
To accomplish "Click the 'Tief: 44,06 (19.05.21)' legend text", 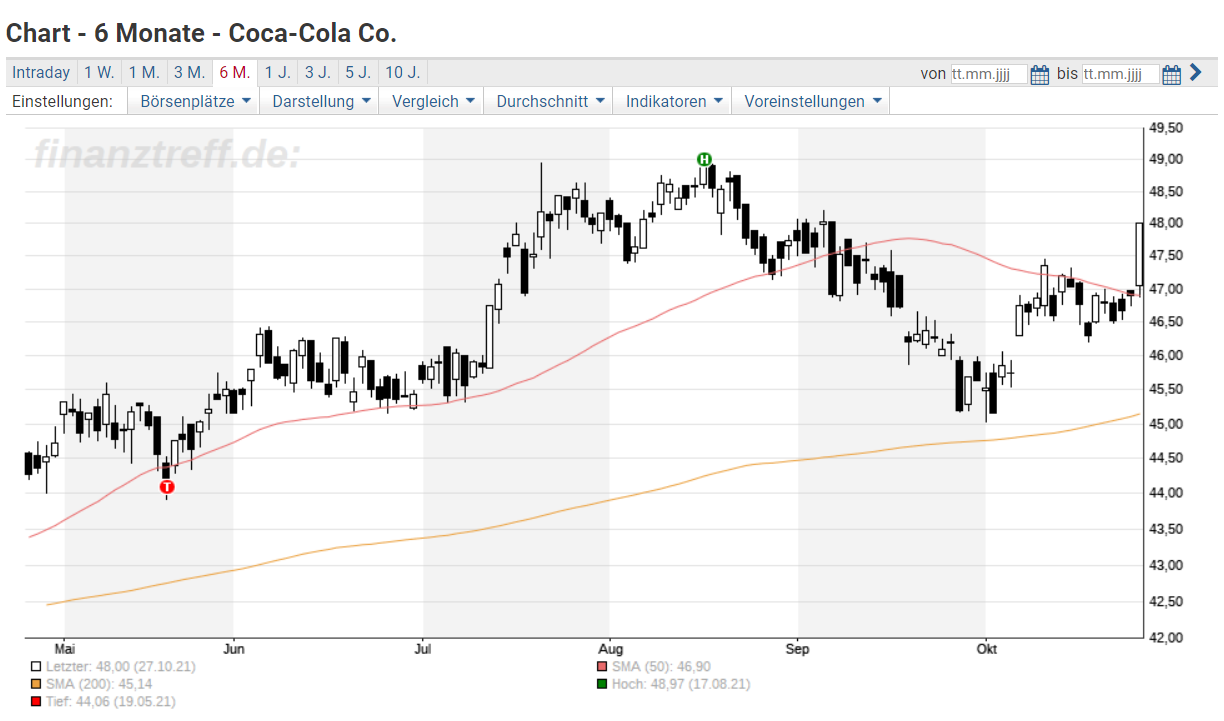I will 111,702.
